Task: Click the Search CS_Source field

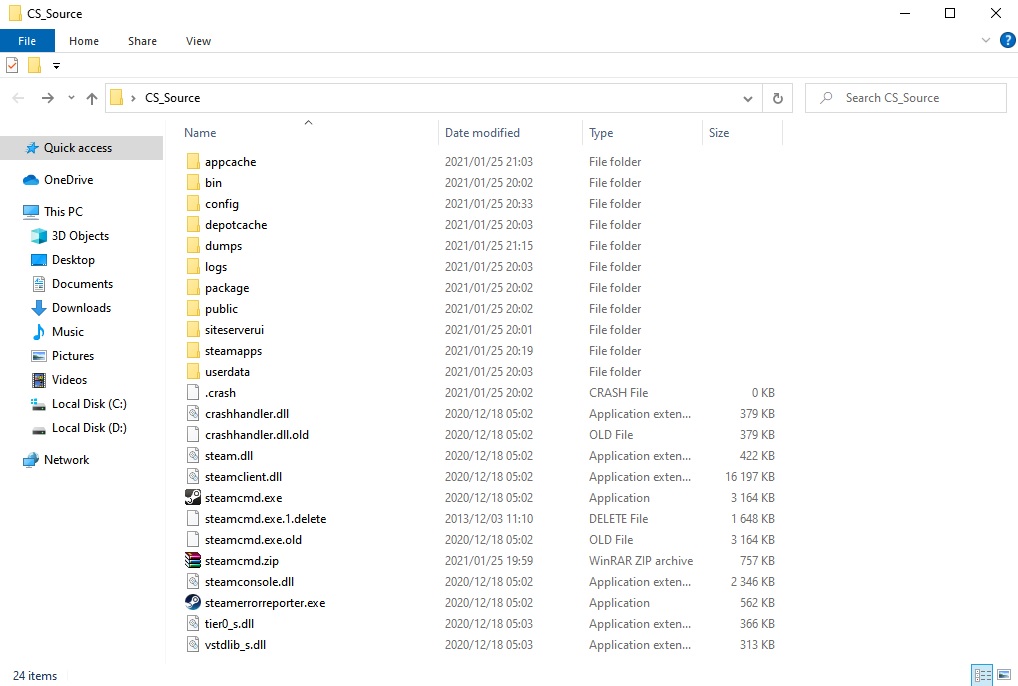Action: point(906,98)
